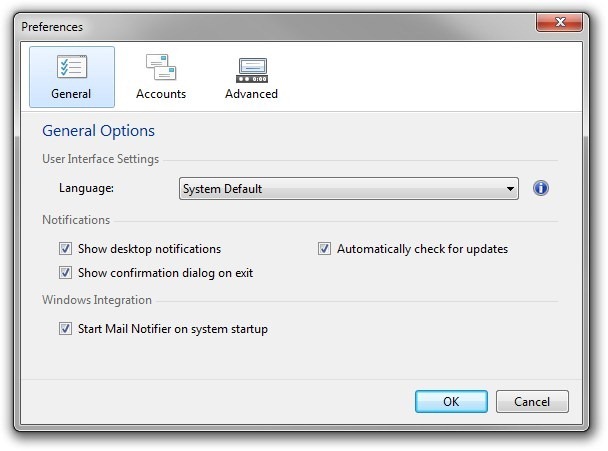Close the Preferences dialog

559,22
